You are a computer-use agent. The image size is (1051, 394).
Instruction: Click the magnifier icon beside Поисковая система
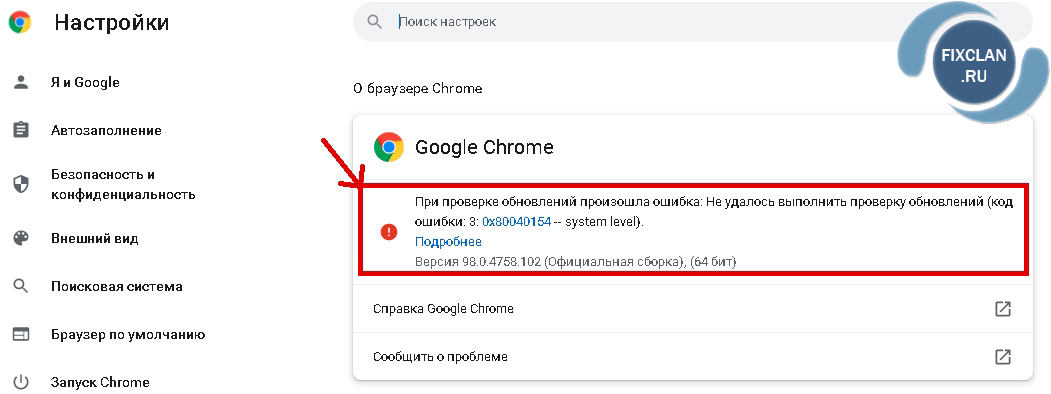21,286
